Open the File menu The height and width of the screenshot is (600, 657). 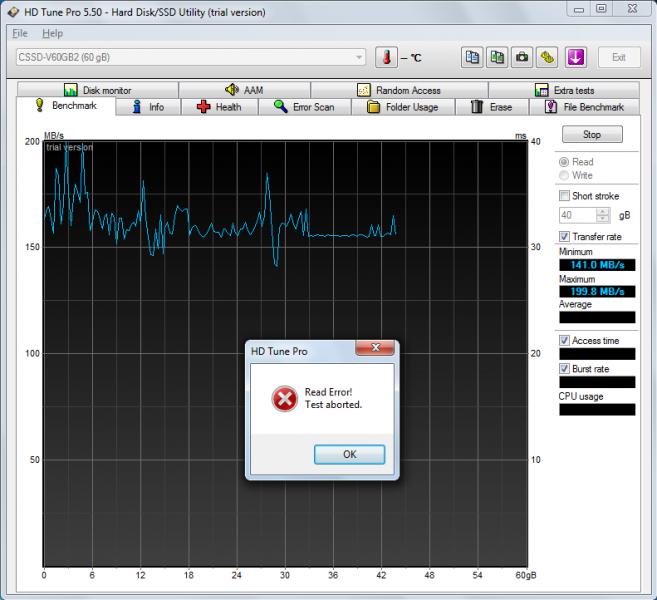(20, 33)
